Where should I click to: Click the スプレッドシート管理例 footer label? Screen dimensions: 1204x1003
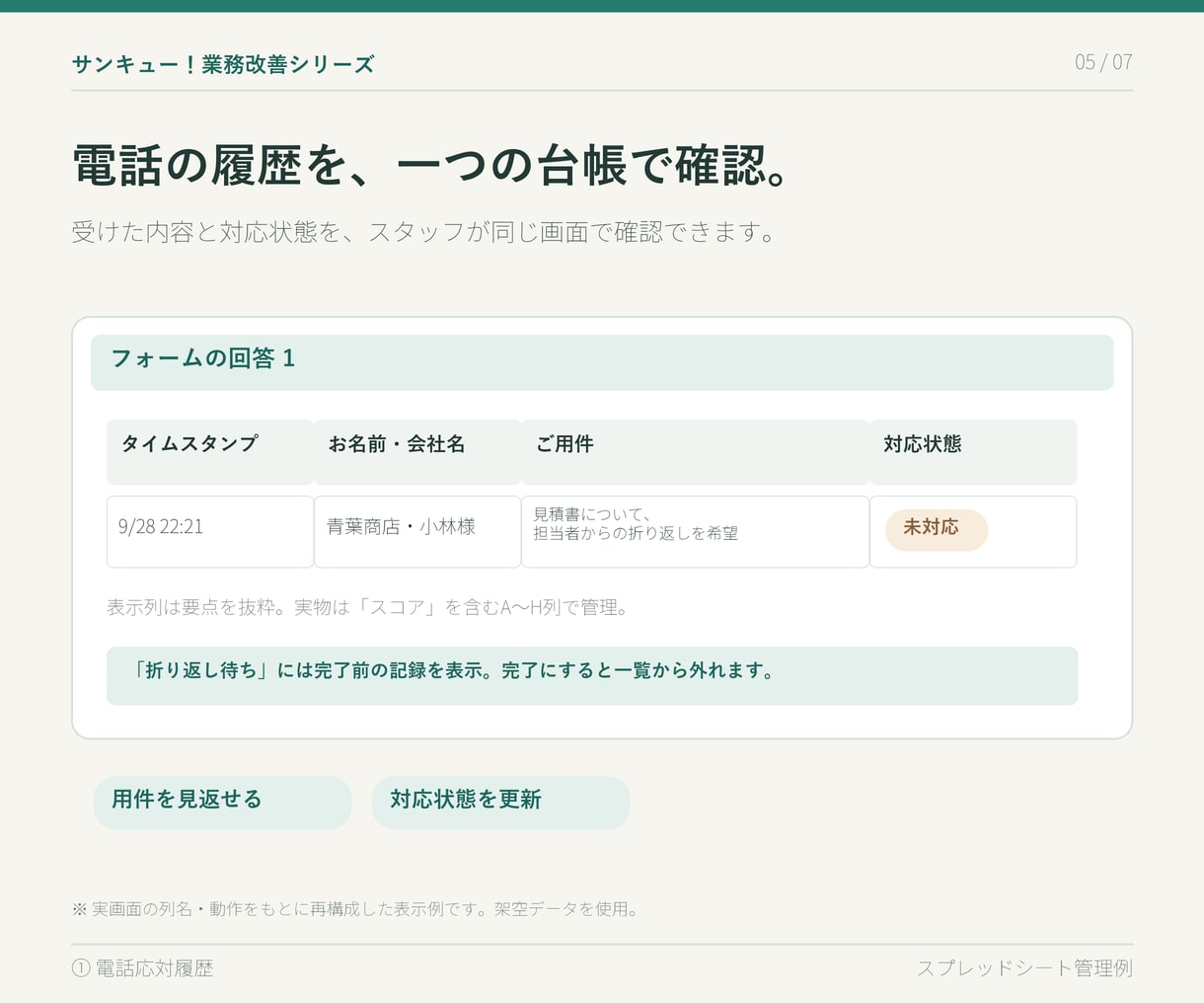tap(1024, 968)
